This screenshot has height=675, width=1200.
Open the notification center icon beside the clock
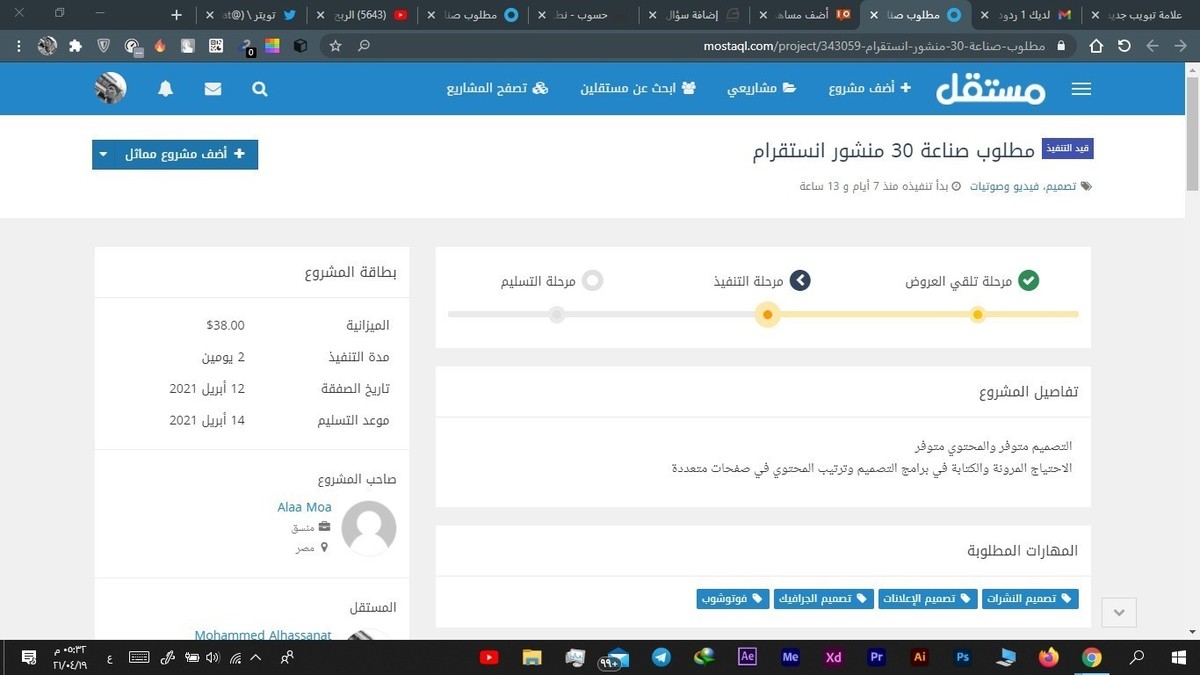point(28,657)
